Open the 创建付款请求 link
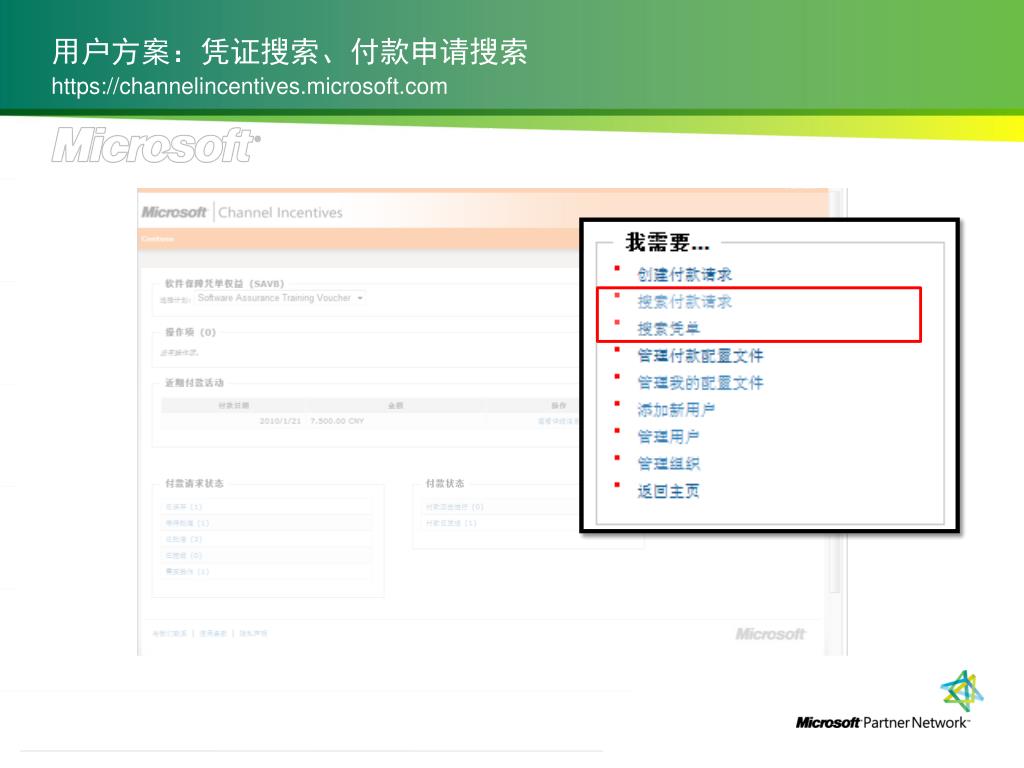Screen dimensions: 1024x768 point(684,274)
